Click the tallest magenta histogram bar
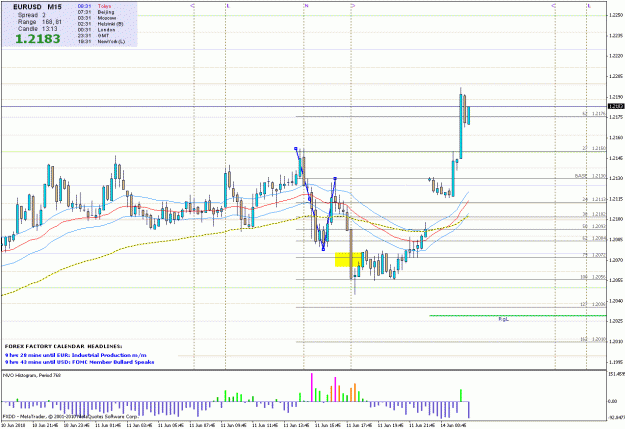 312,387
